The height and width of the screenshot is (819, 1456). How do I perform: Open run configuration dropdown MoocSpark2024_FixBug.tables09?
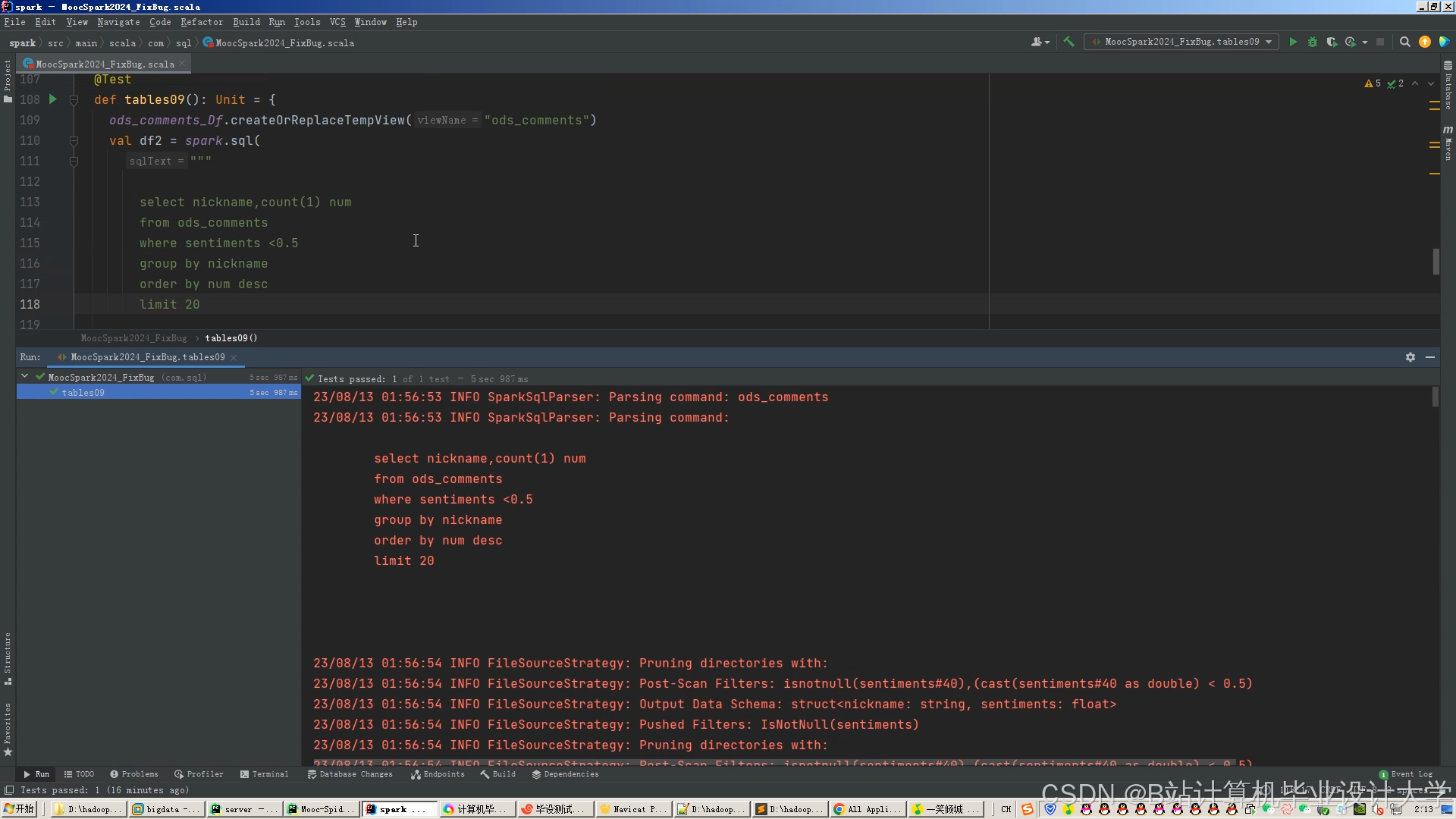tap(1181, 42)
